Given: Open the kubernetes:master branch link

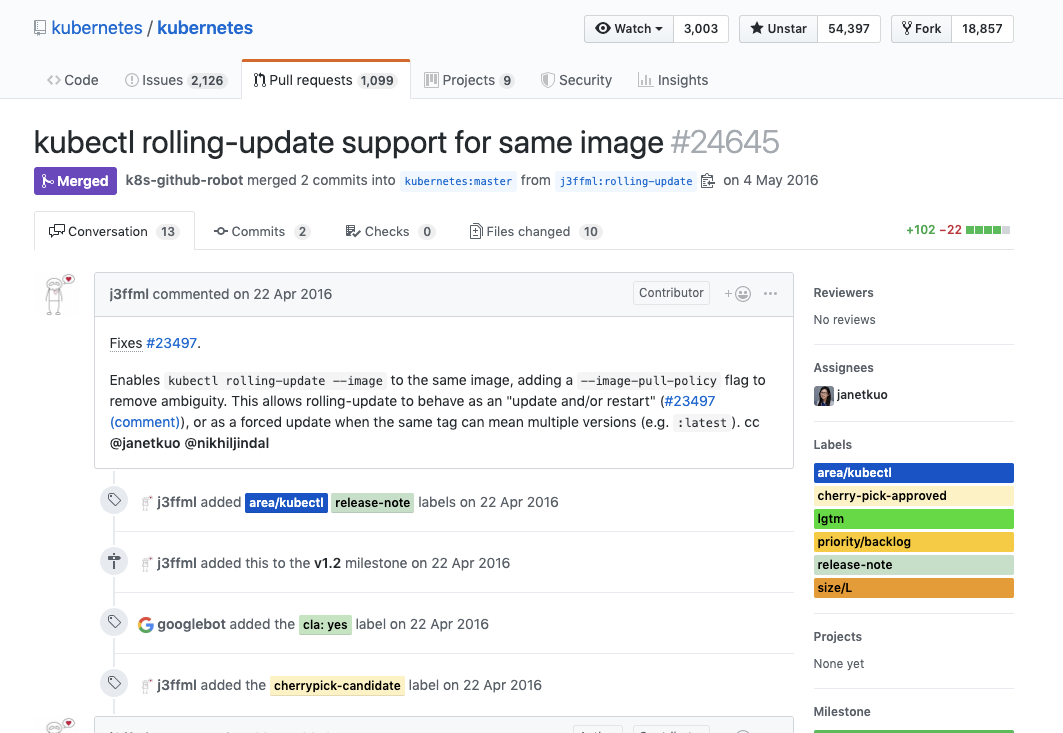Looking at the screenshot, I should (458, 181).
